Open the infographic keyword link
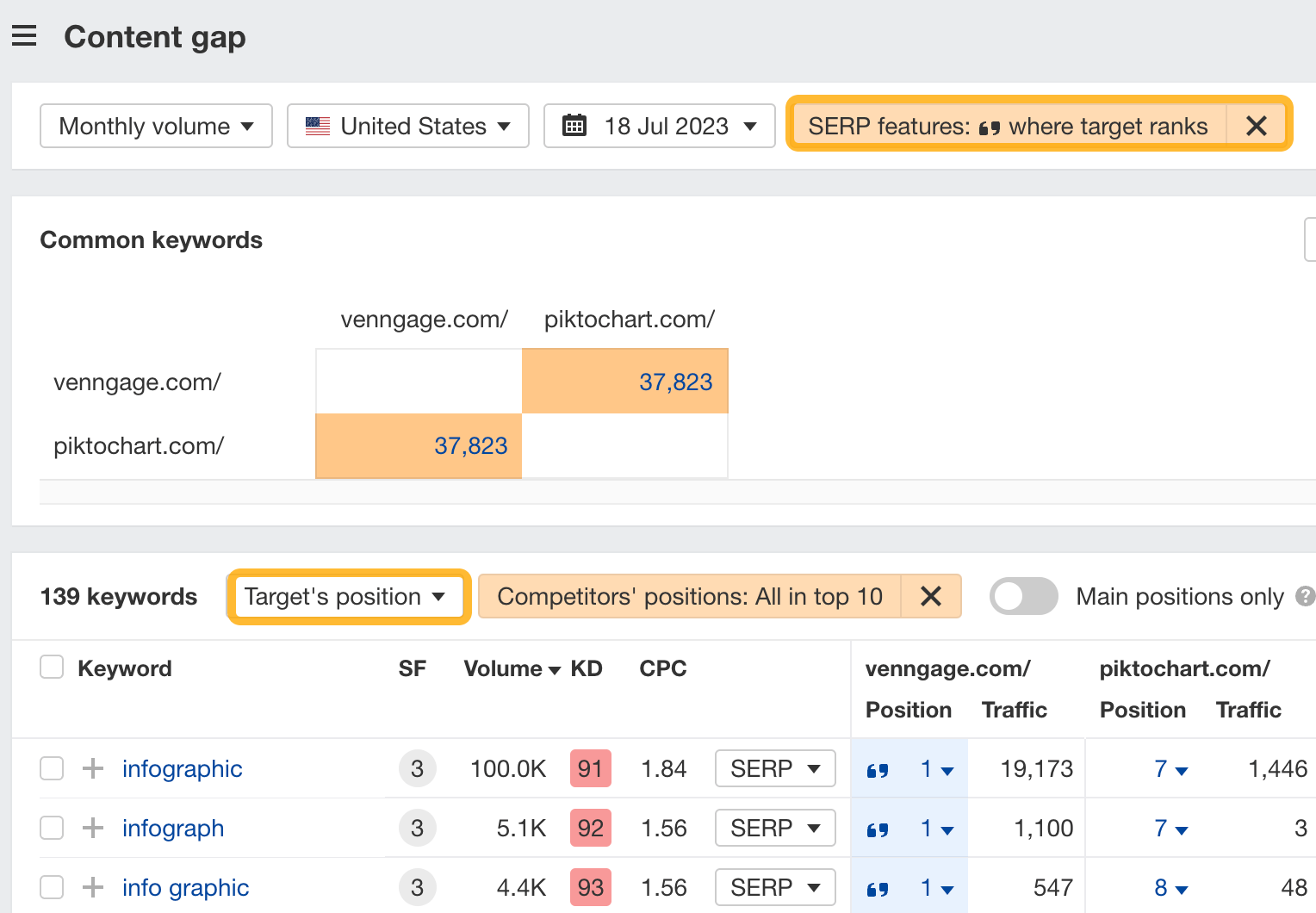The height and width of the screenshot is (913, 1316). point(182,768)
